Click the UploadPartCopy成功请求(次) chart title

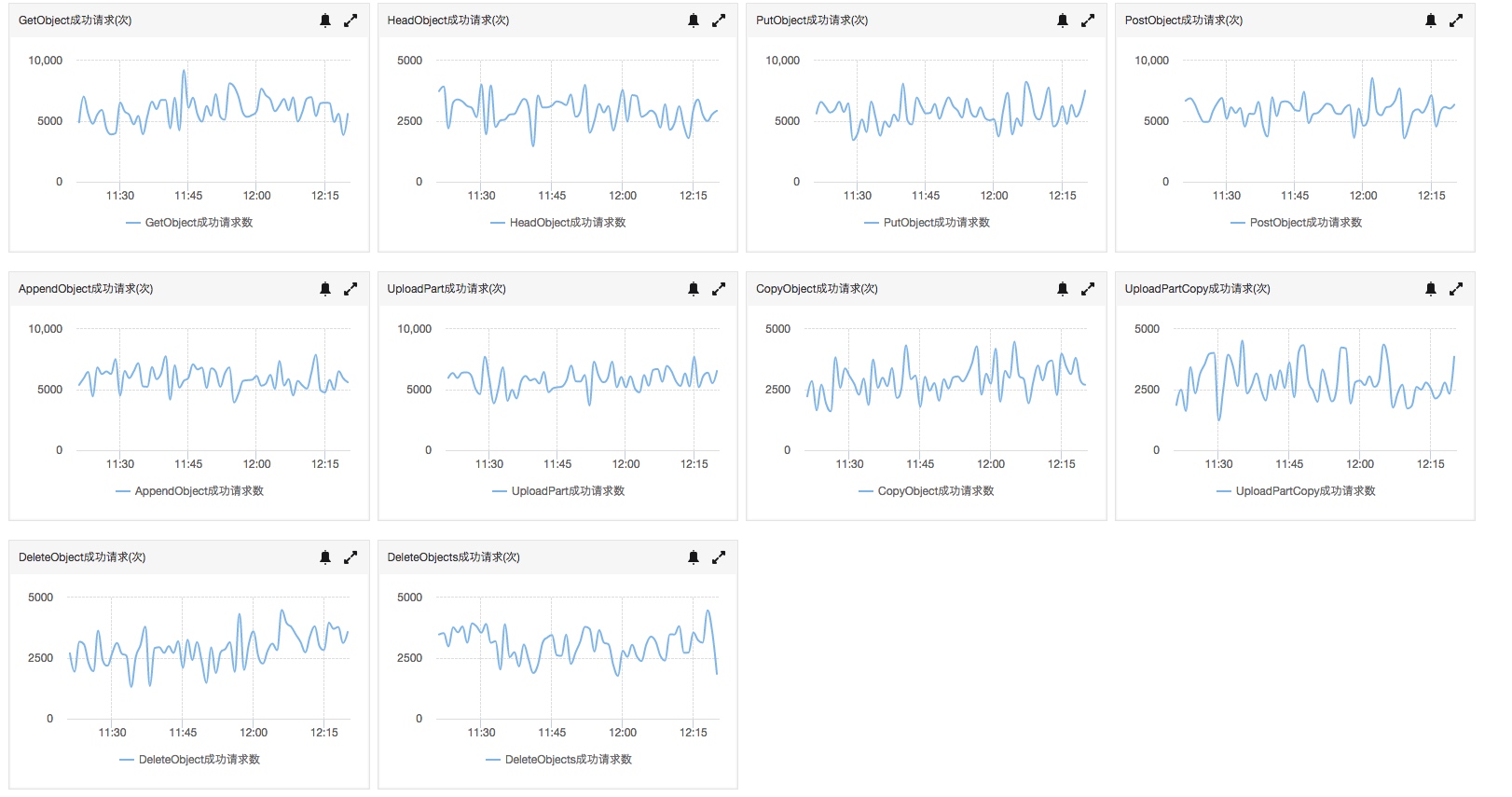click(1198, 289)
